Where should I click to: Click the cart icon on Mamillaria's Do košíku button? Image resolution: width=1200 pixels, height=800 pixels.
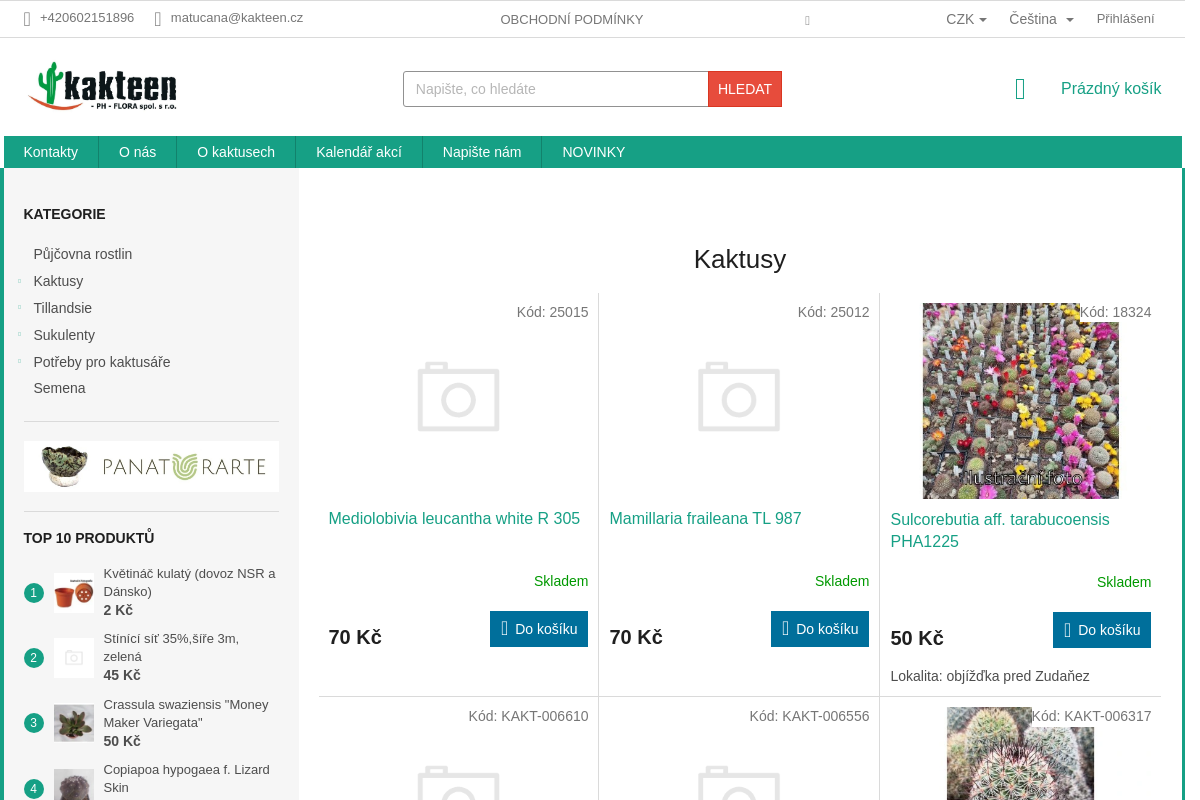pyautogui.click(x=786, y=628)
